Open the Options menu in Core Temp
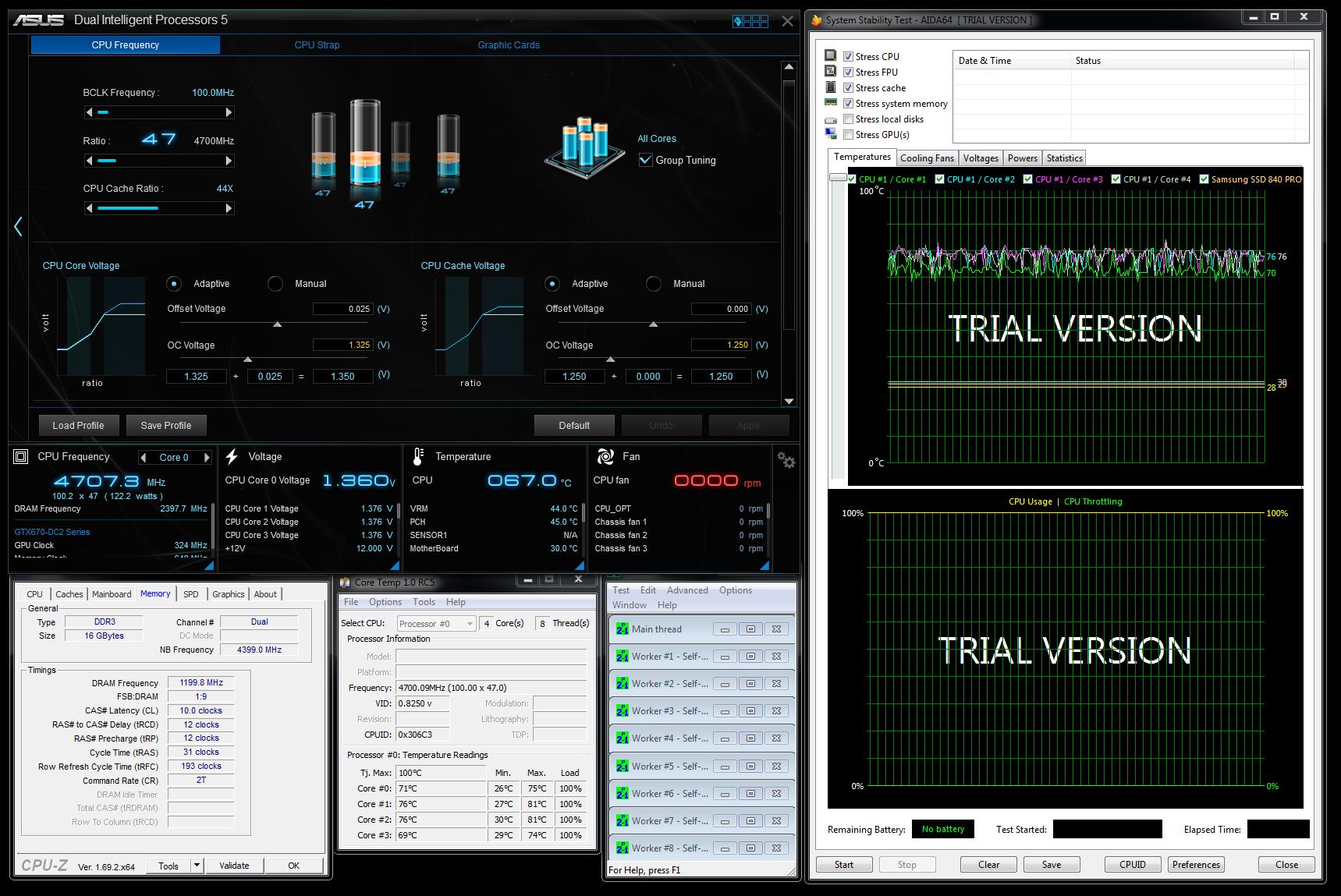Viewport: 1341px width, 896px height. (385, 602)
